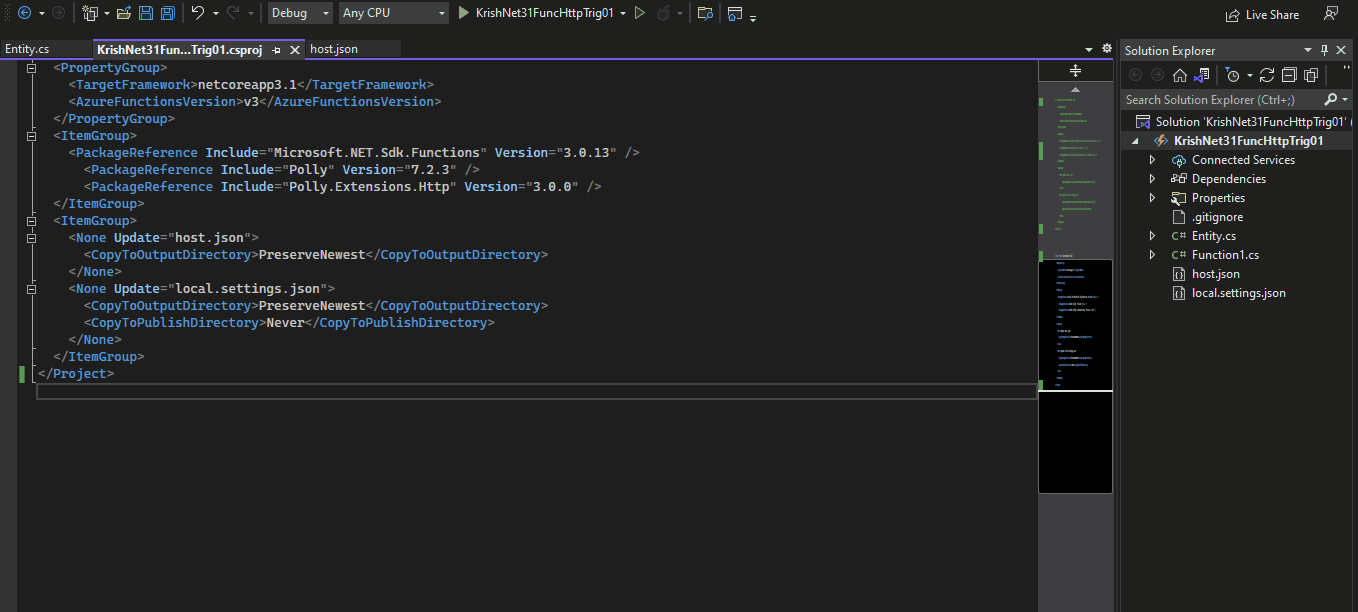The height and width of the screenshot is (612, 1358).
Task: Click Start Without Debugging outline play icon
Action: coord(640,13)
